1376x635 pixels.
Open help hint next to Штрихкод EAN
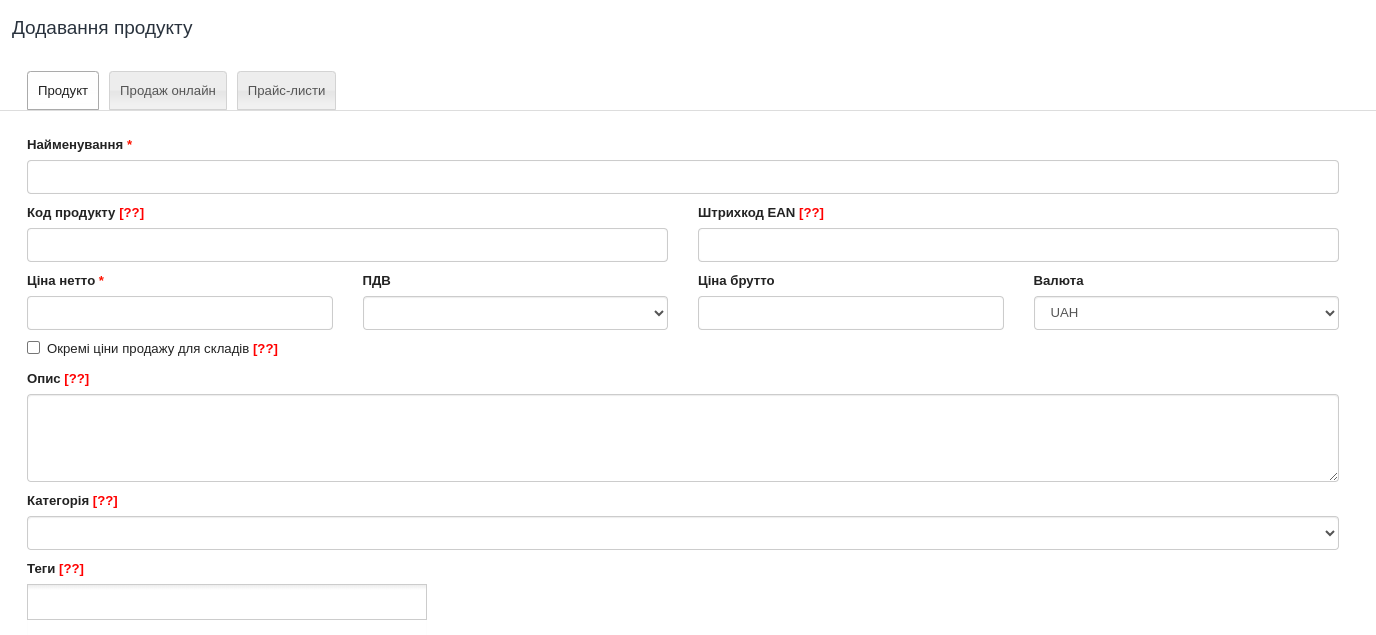point(811,213)
